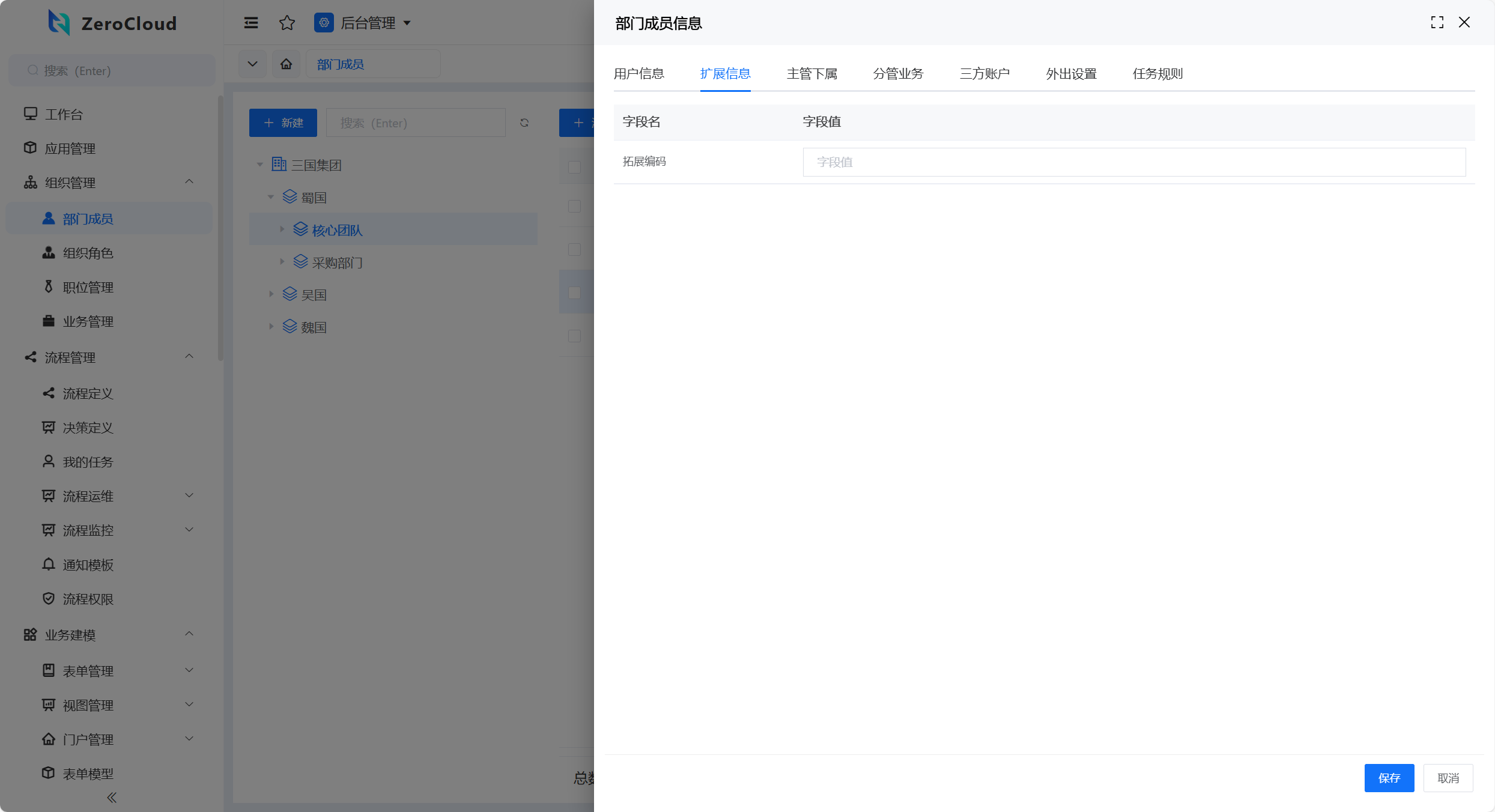Viewport: 1495px width, 812px height.
Task: Expand the 吴国 tree node
Action: click(x=271, y=294)
